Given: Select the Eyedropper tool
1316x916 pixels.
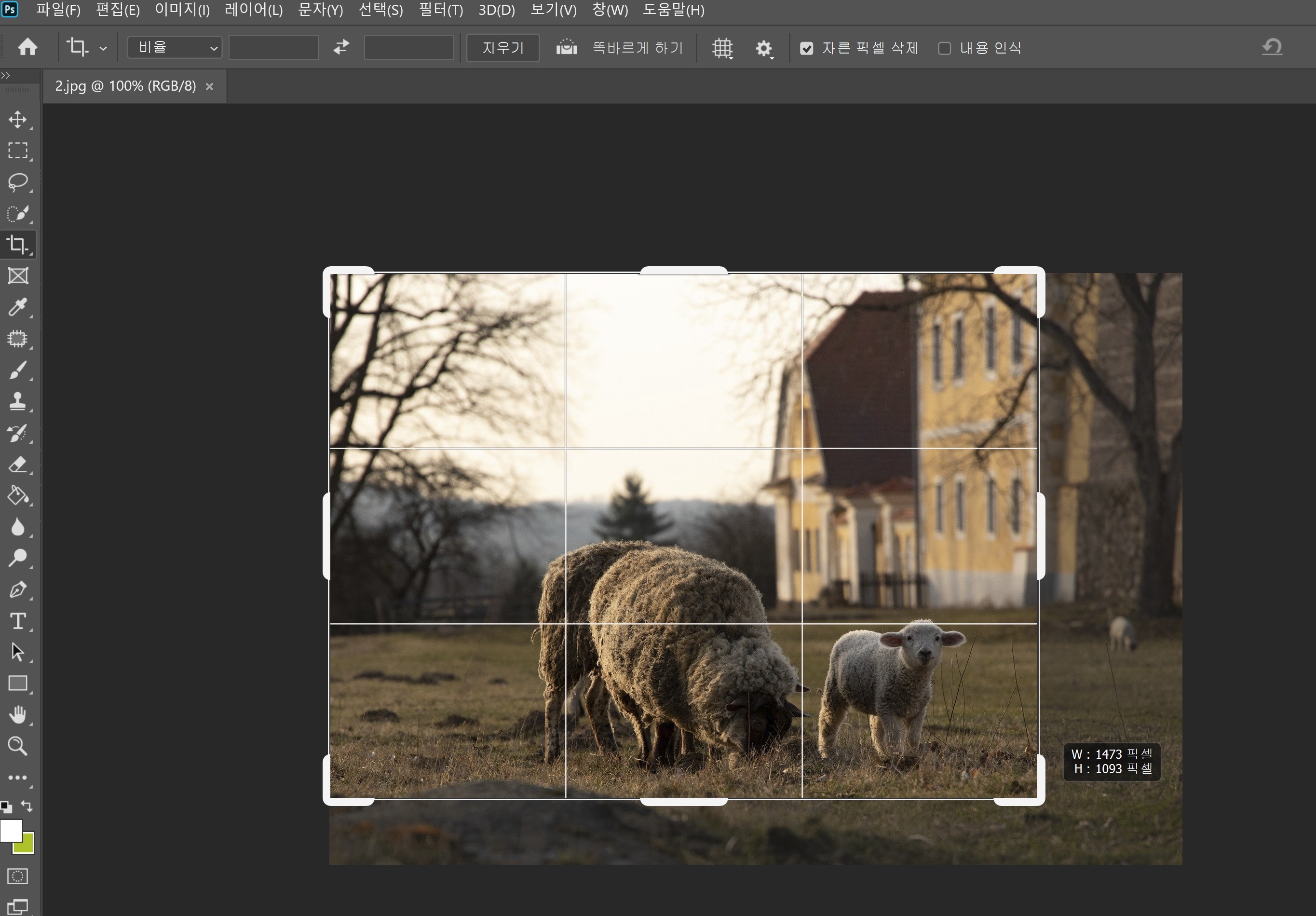Looking at the screenshot, I should pyautogui.click(x=18, y=307).
